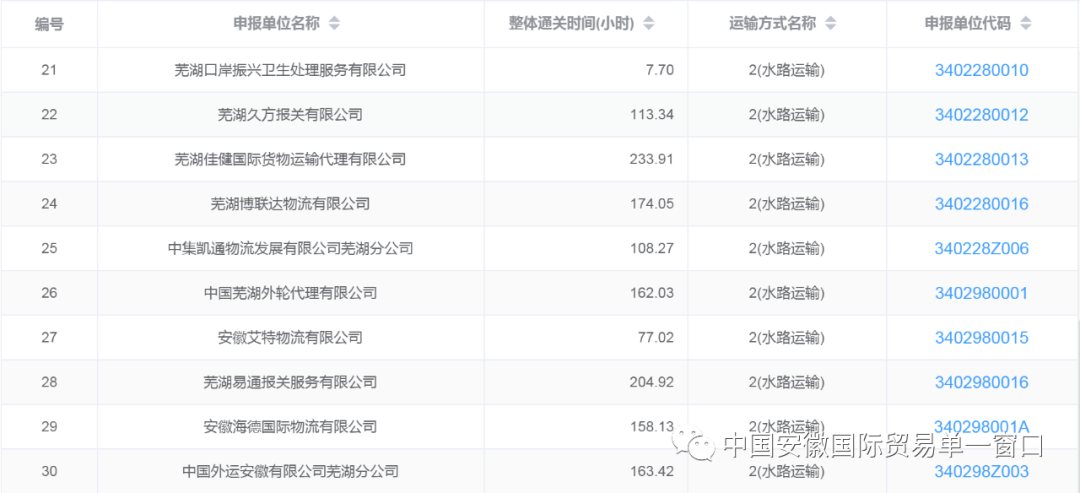Click row number 22
This screenshot has height=493, width=1080.
click(x=49, y=115)
